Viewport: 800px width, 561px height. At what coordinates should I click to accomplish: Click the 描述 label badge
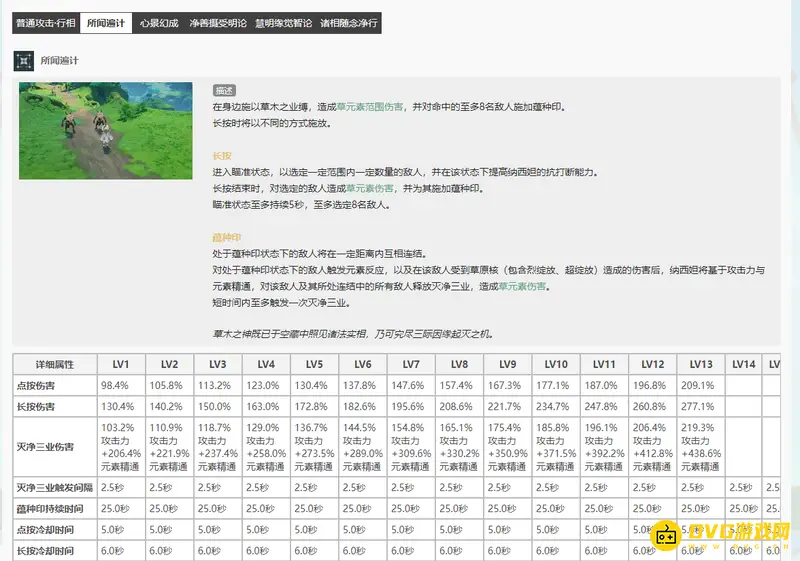click(x=224, y=90)
